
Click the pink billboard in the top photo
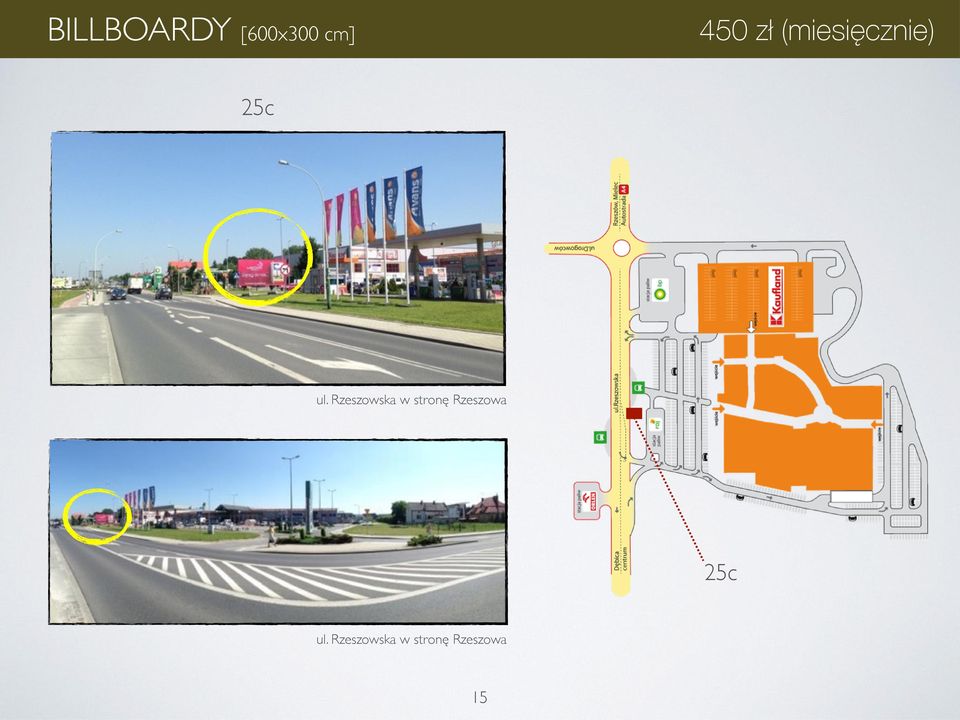tap(263, 272)
